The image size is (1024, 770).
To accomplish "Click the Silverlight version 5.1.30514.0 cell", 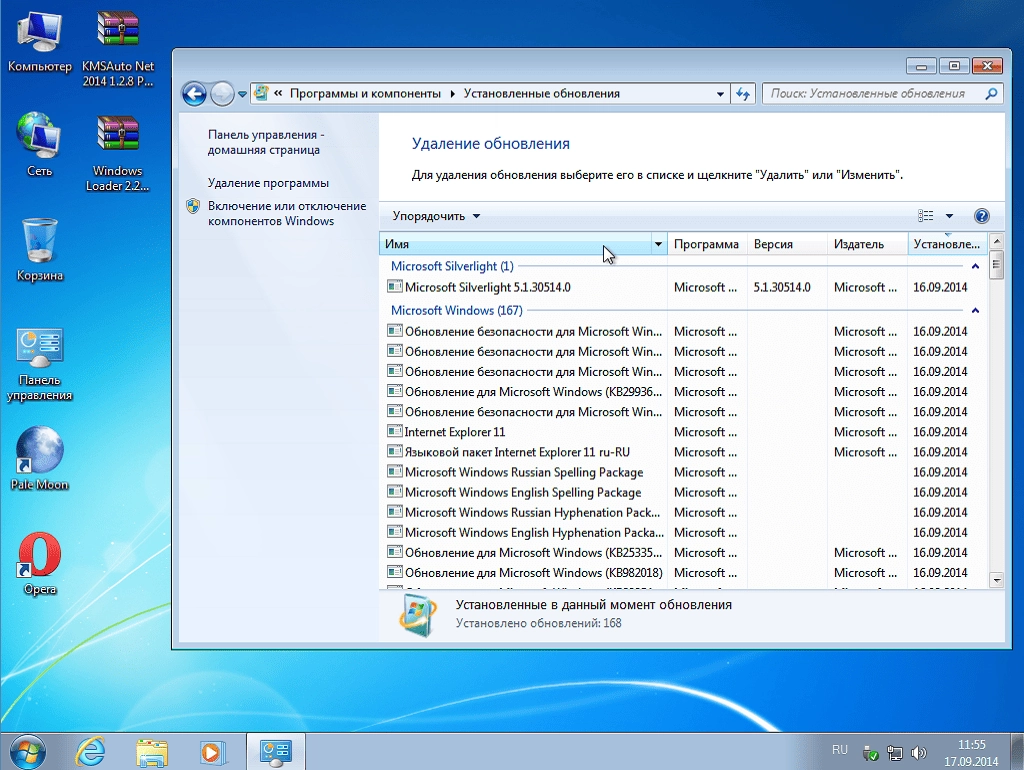I will click(782, 287).
